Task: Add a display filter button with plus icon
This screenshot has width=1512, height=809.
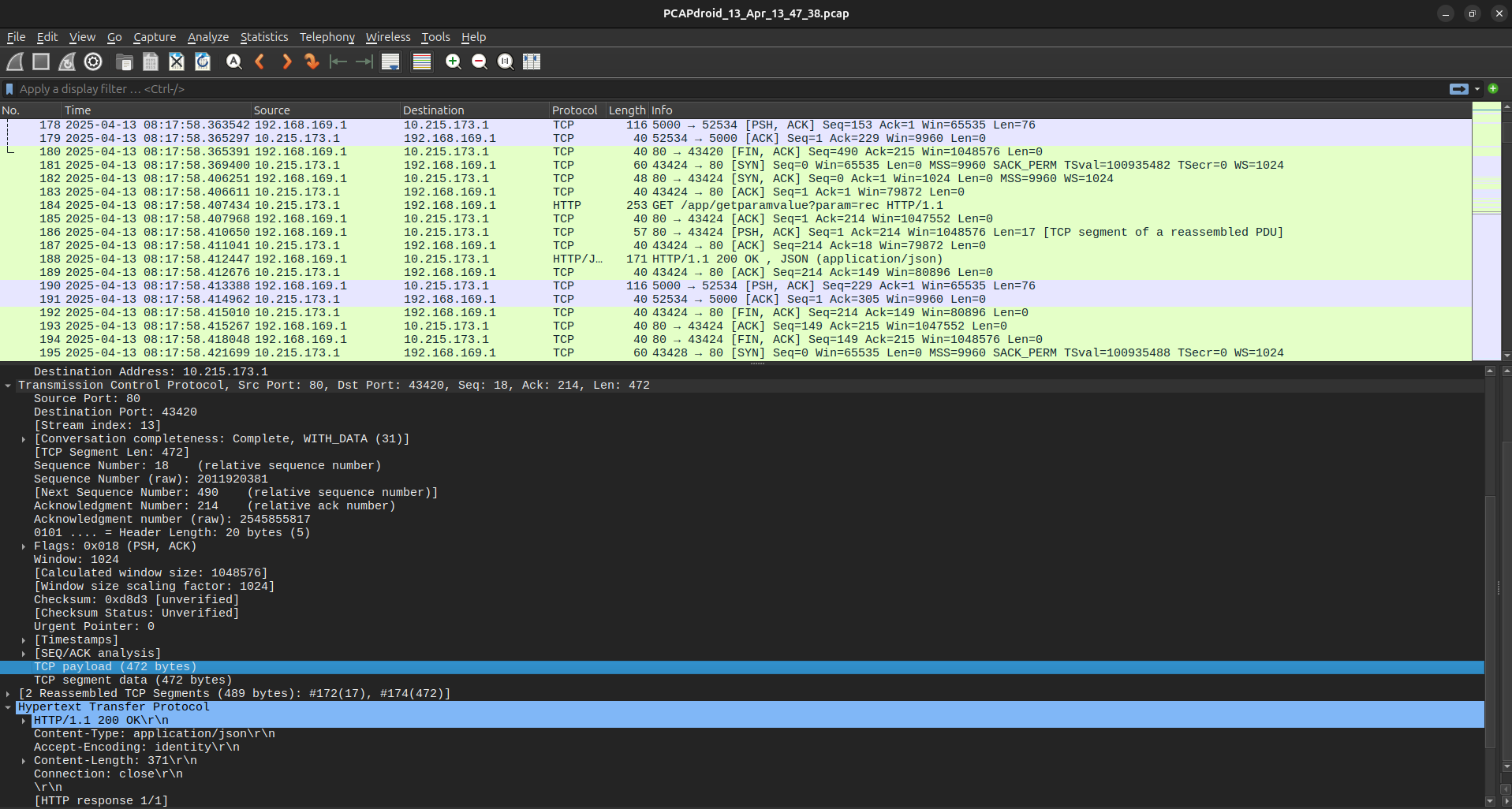Action: (x=1493, y=88)
